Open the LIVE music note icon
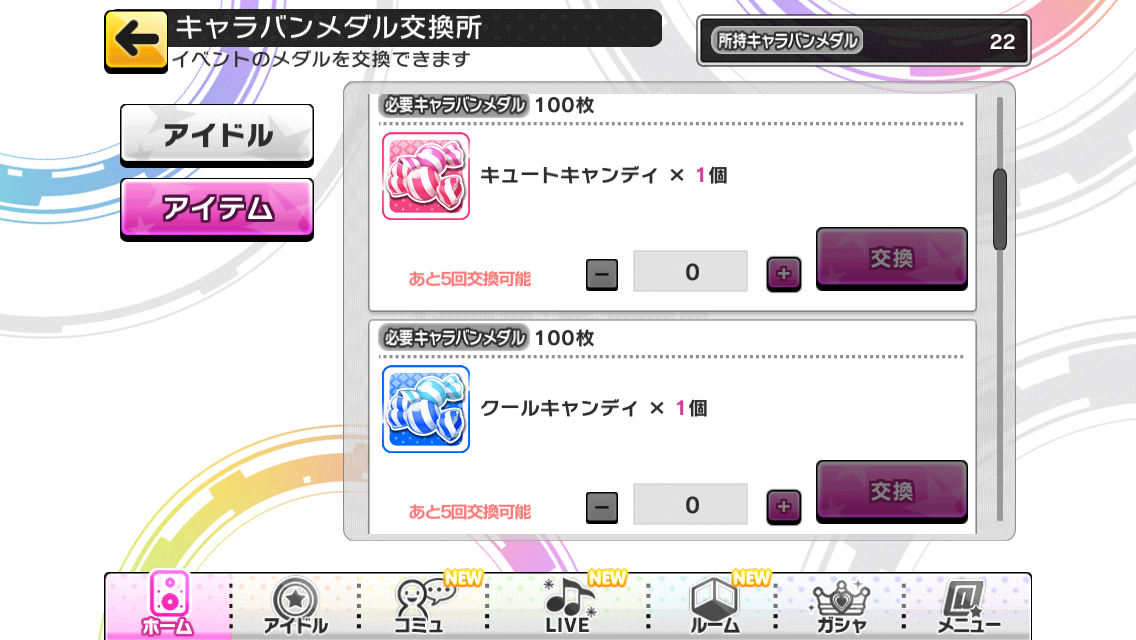 [x=567, y=606]
